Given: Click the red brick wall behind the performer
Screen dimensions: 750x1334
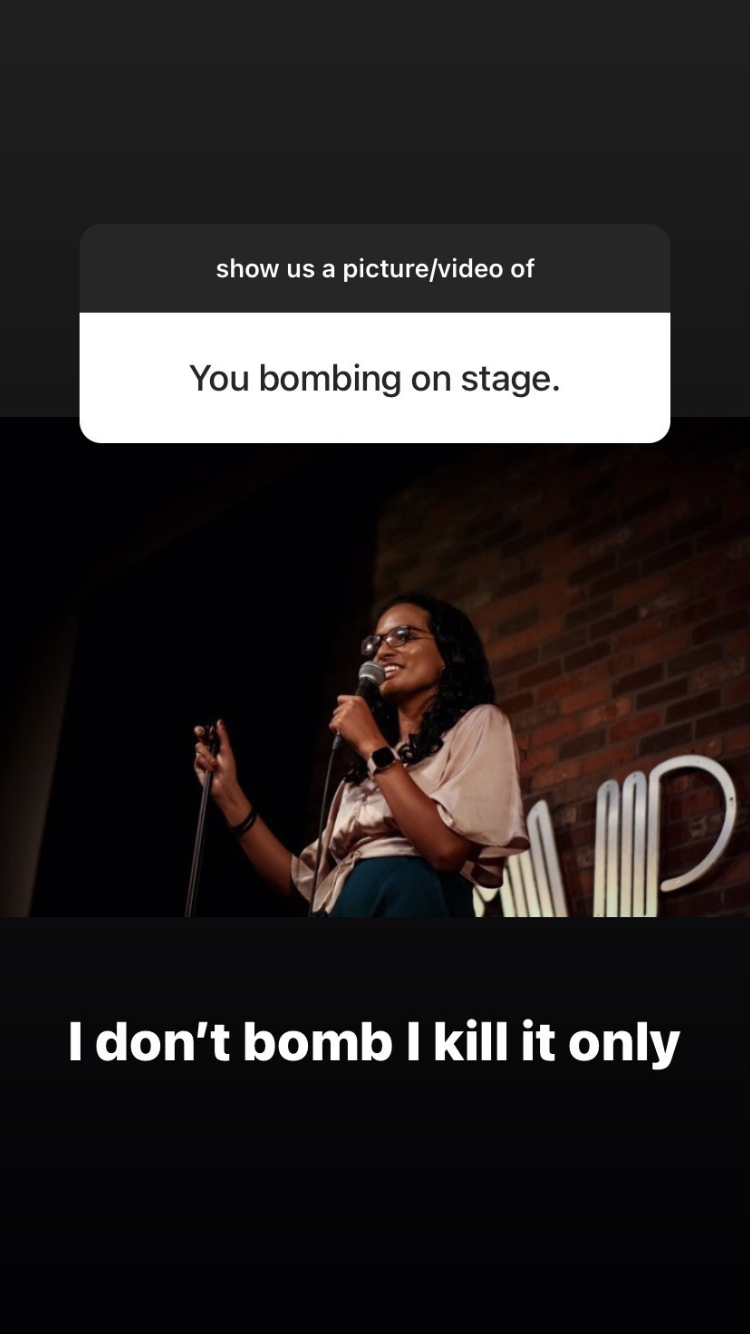Looking at the screenshot, I should click(x=620, y=600).
